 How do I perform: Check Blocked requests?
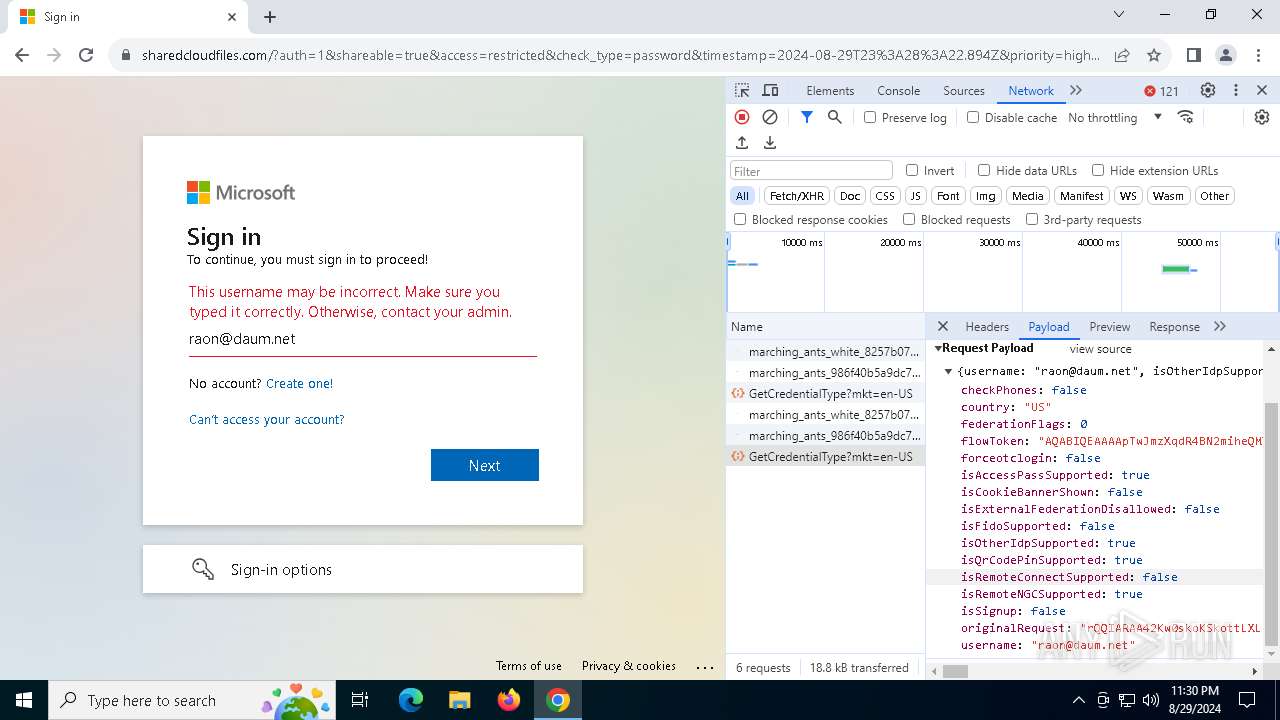(x=909, y=219)
